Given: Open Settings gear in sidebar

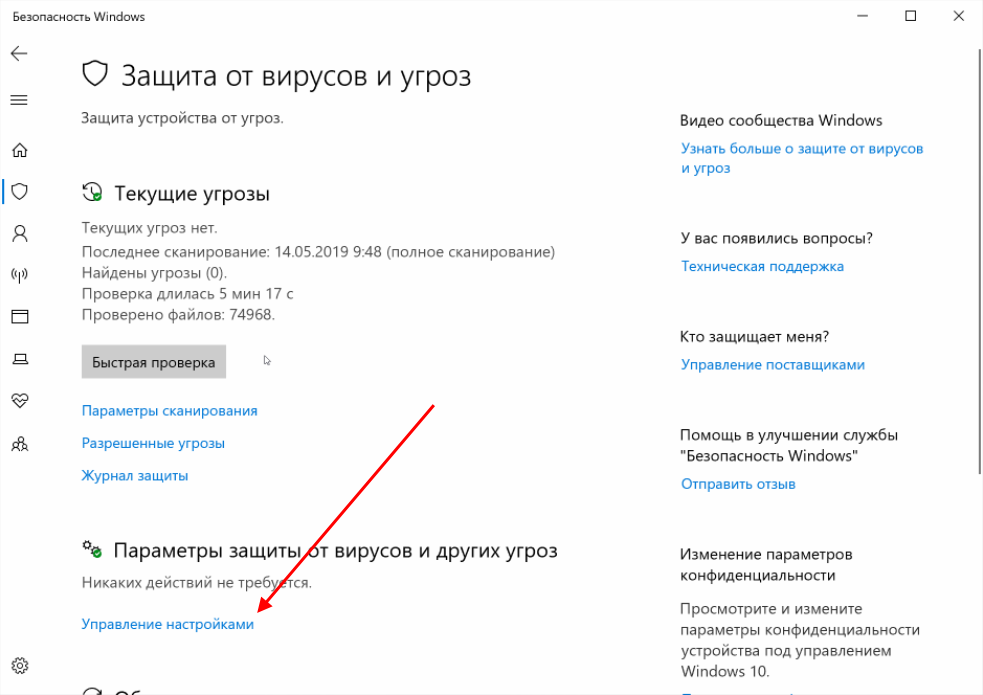Looking at the screenshot, I should click(19, 666).
